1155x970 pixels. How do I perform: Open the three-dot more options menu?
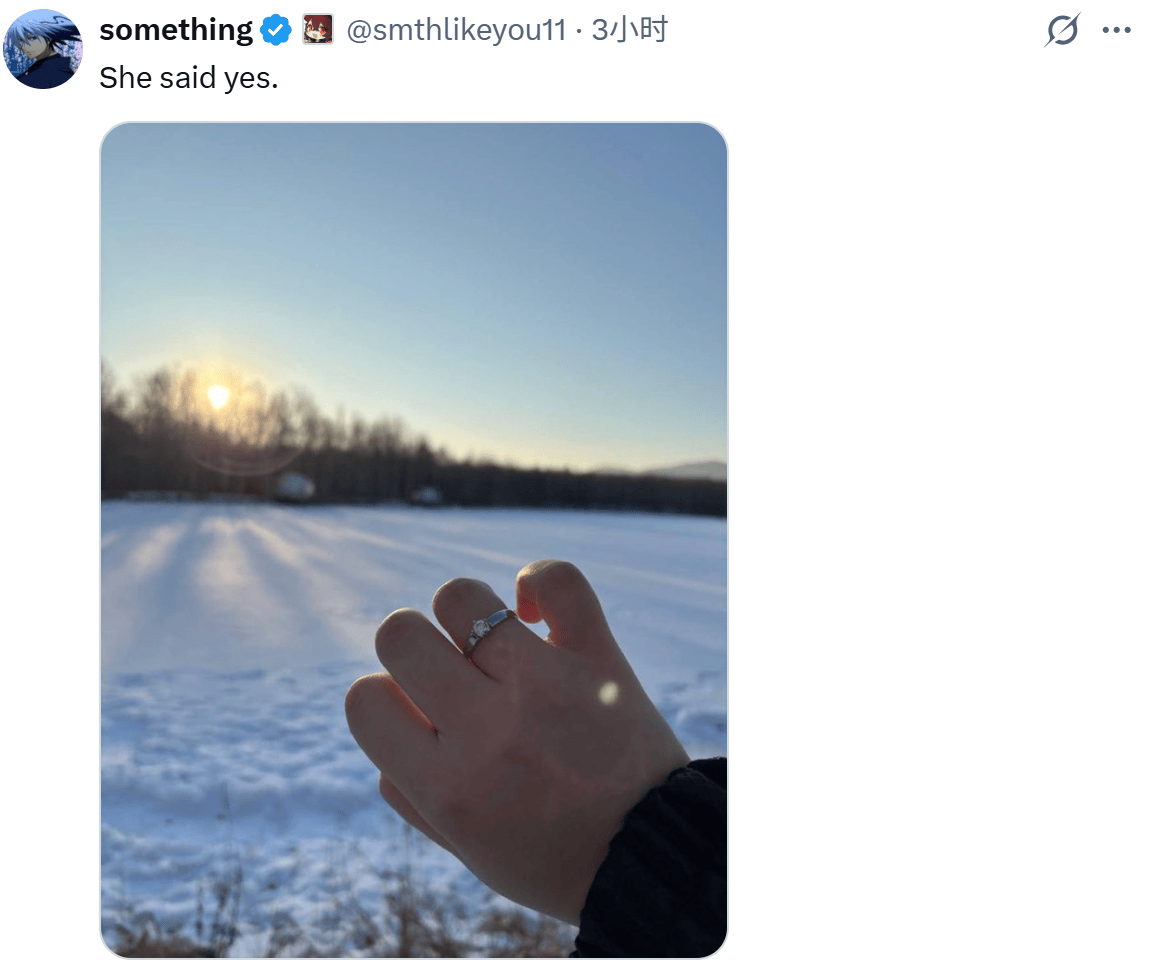pos(1116,30)
